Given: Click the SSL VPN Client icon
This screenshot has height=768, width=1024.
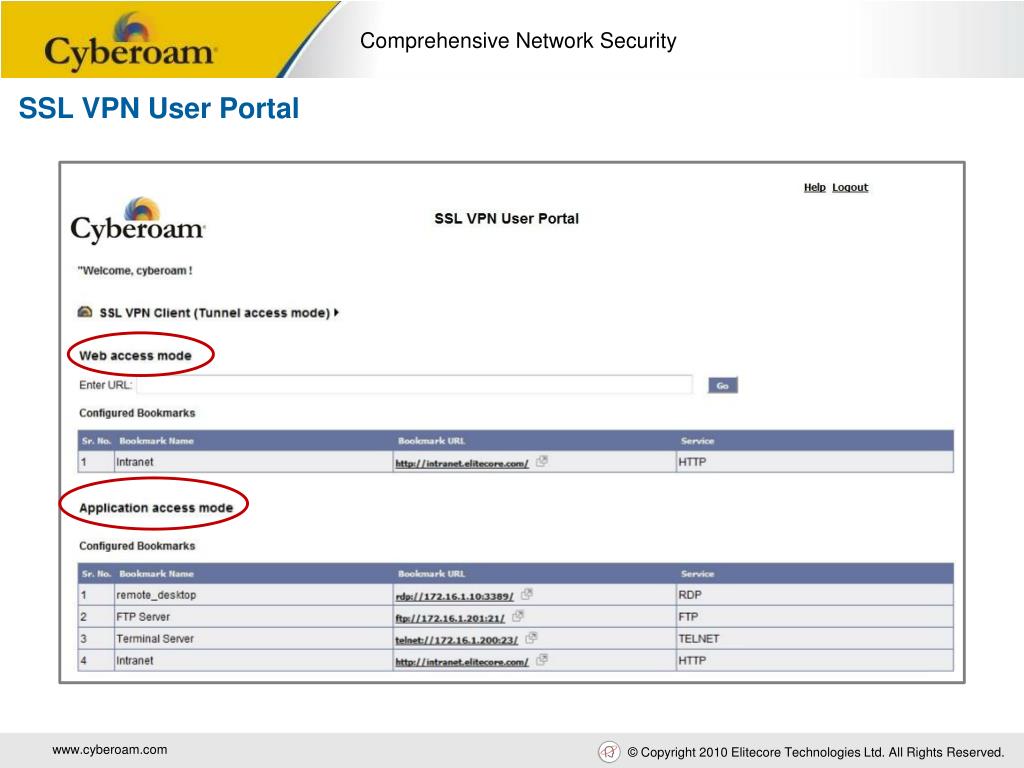Looking at the screenshot, I should (85, 312).
